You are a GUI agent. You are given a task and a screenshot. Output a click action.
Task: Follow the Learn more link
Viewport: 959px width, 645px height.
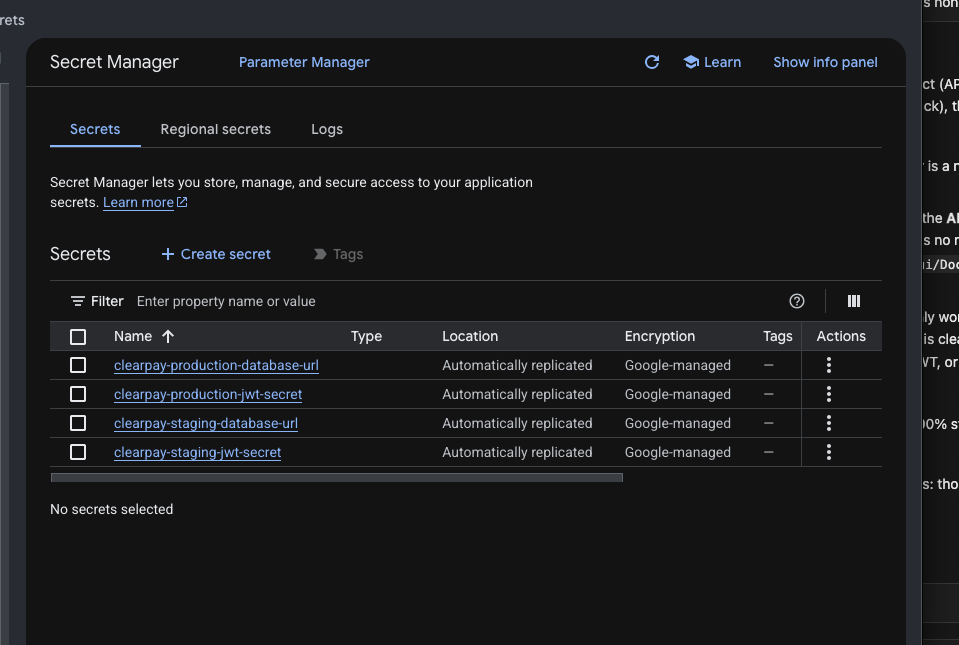pyautogui.click(x=138, y=202)
